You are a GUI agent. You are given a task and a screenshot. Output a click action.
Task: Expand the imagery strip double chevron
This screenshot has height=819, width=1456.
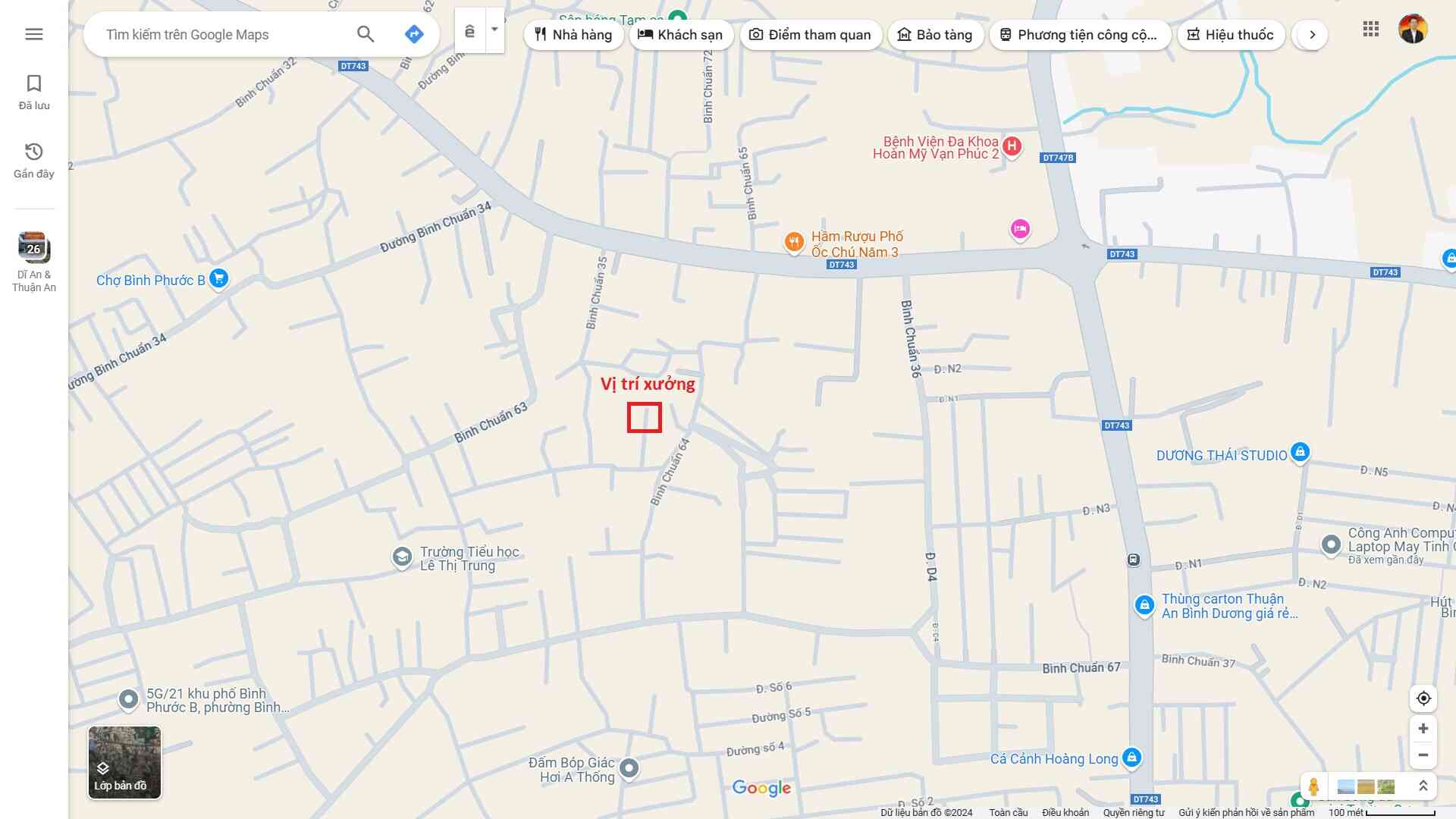tap(1423, 786)
